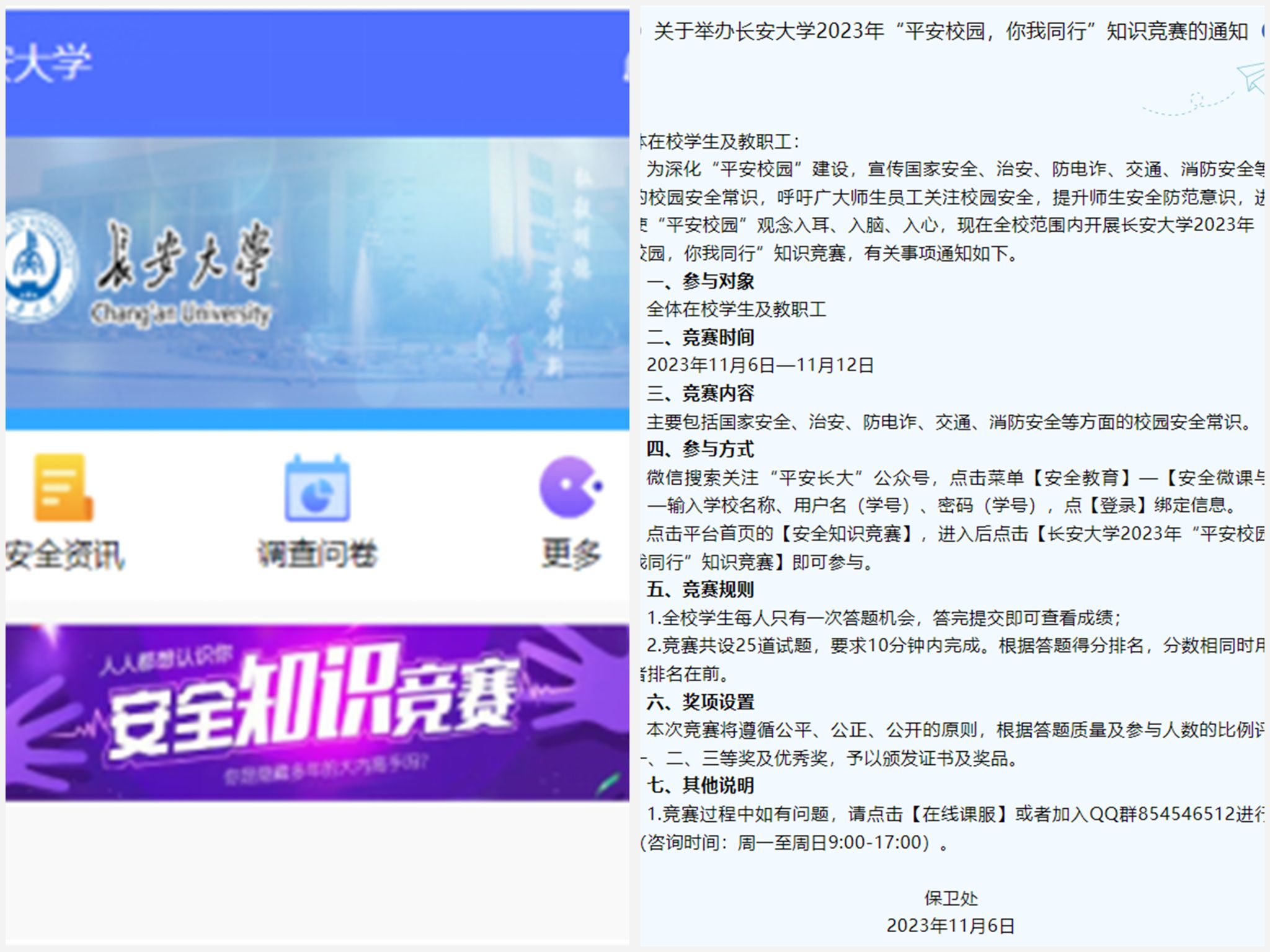
Task: Click the 【在线课服】 text in section seven
Action: coord(959,814)
